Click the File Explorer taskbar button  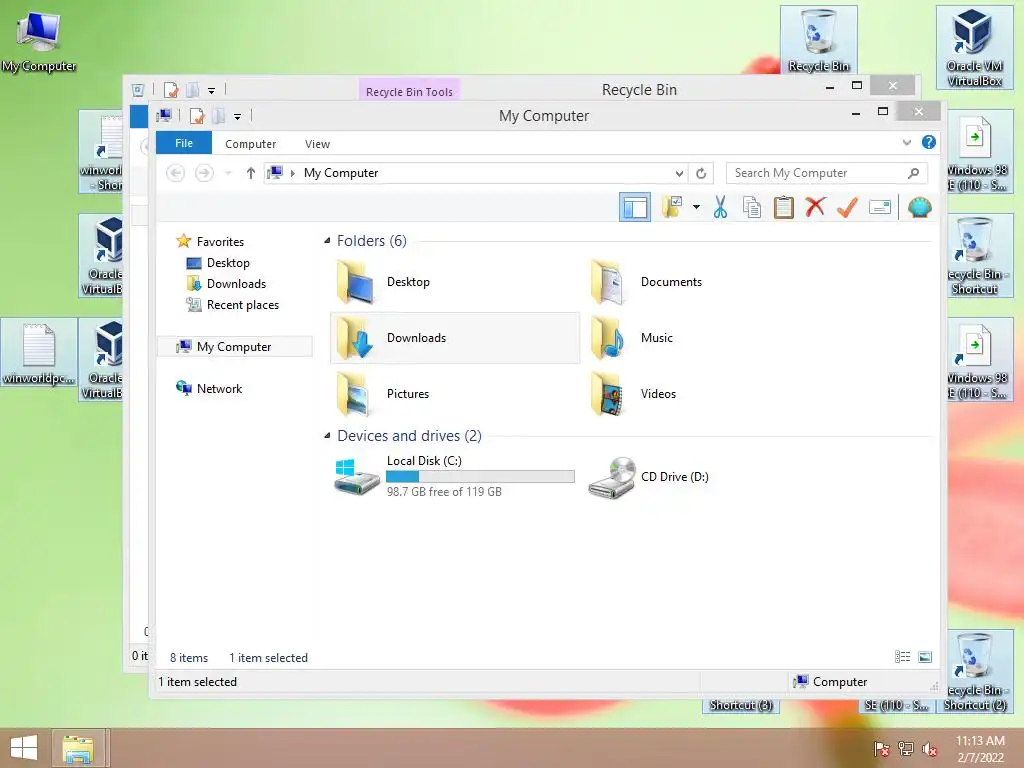(78, 748)
